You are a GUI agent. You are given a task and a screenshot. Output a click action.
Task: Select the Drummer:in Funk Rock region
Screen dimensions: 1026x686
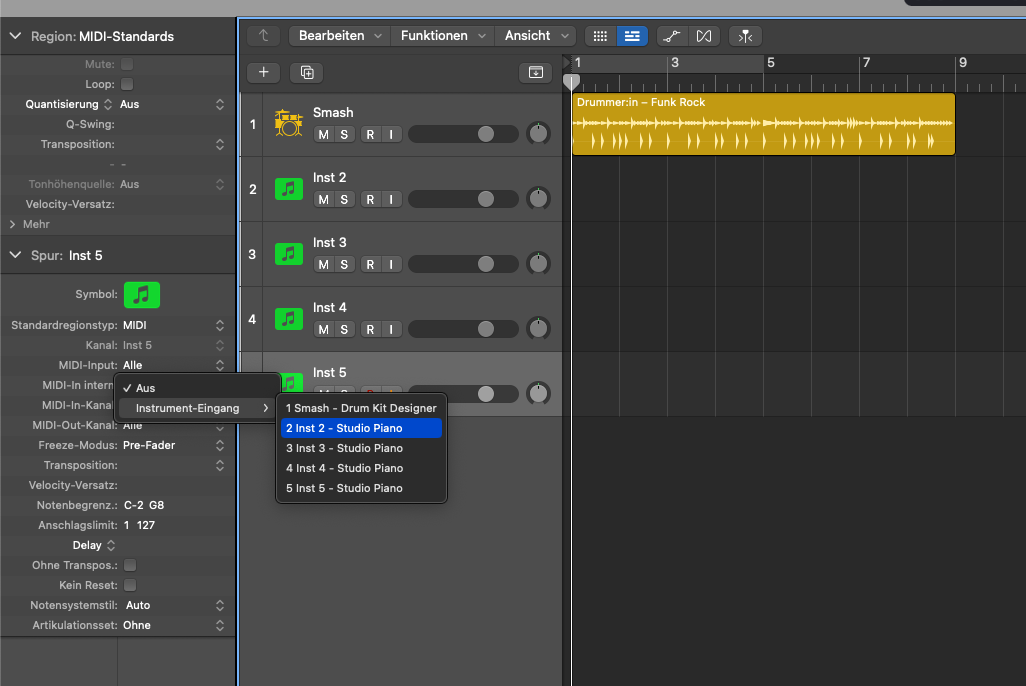click(763, 125)
